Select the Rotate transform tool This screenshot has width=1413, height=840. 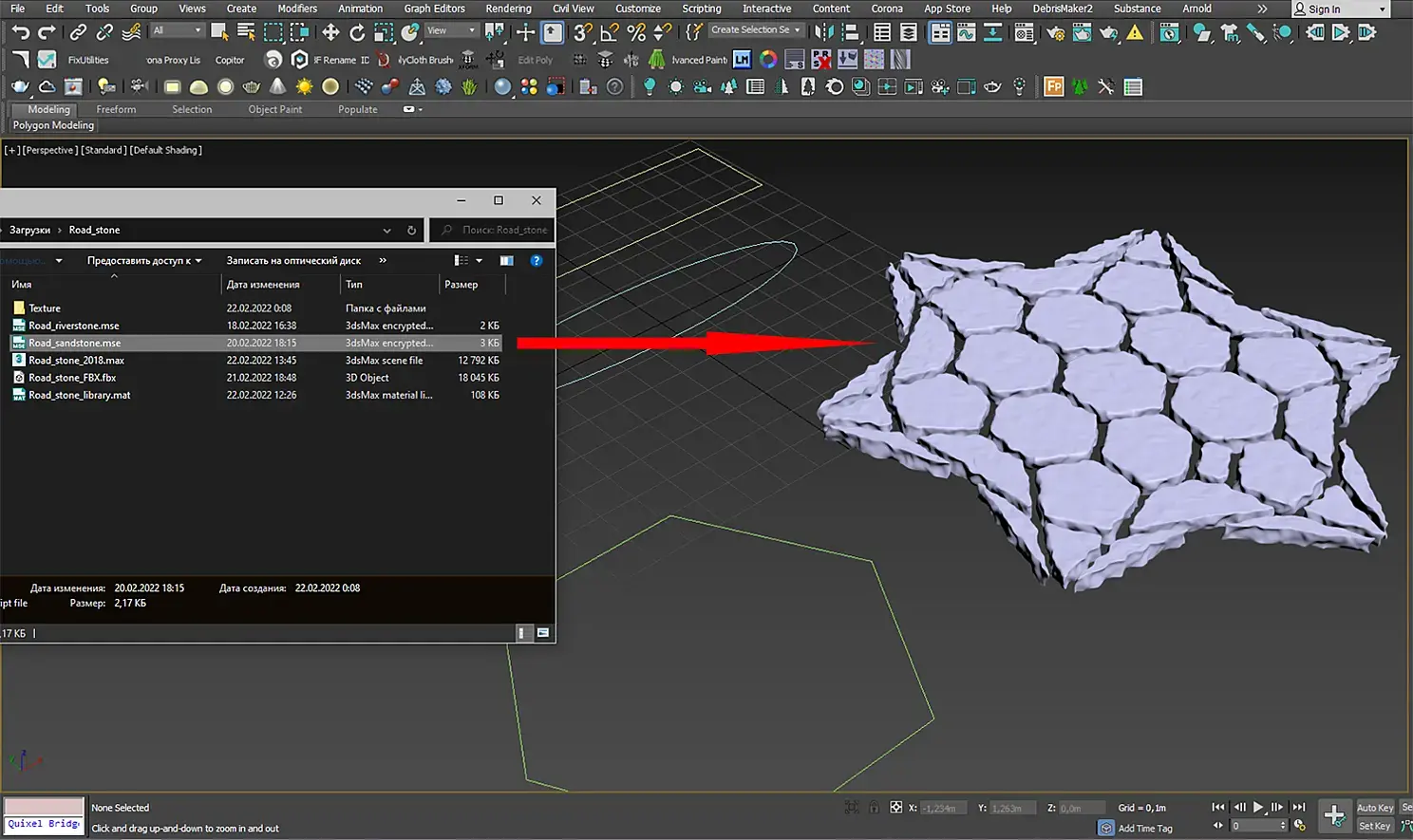[x=357, y=33]
